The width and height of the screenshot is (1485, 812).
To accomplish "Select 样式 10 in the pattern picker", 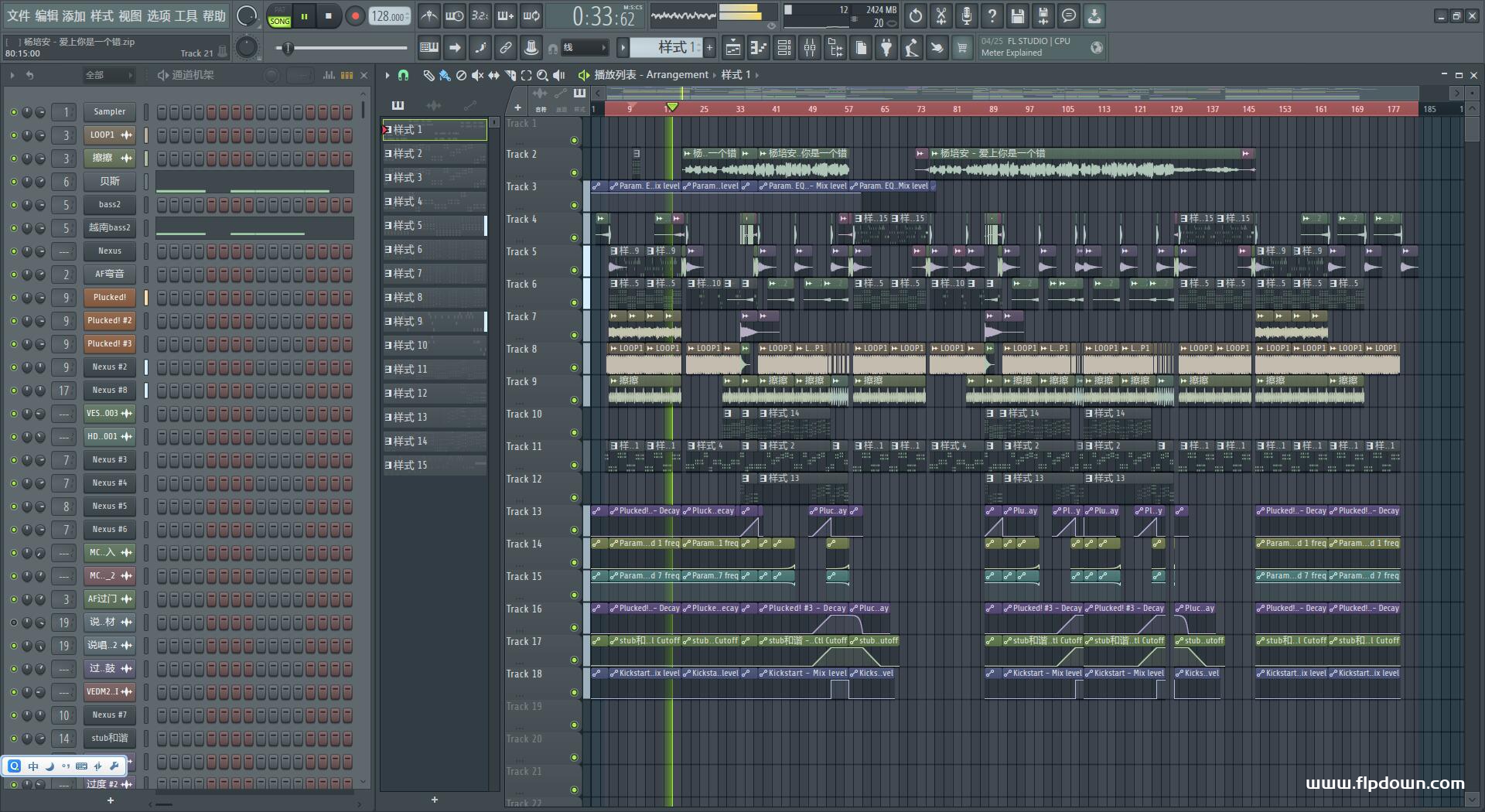I will 435,346.
